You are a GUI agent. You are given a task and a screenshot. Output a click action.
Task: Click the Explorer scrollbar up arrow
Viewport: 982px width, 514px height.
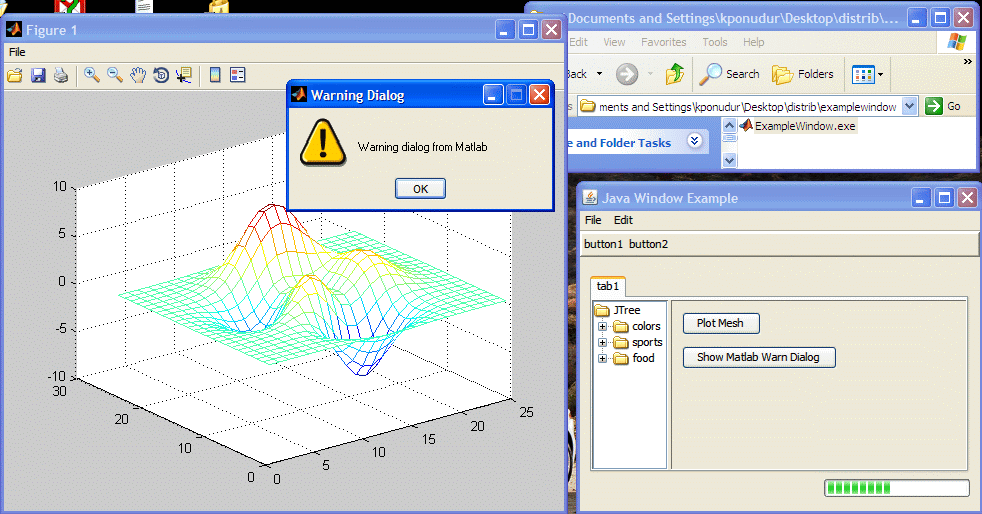click(x=729, y=126)
